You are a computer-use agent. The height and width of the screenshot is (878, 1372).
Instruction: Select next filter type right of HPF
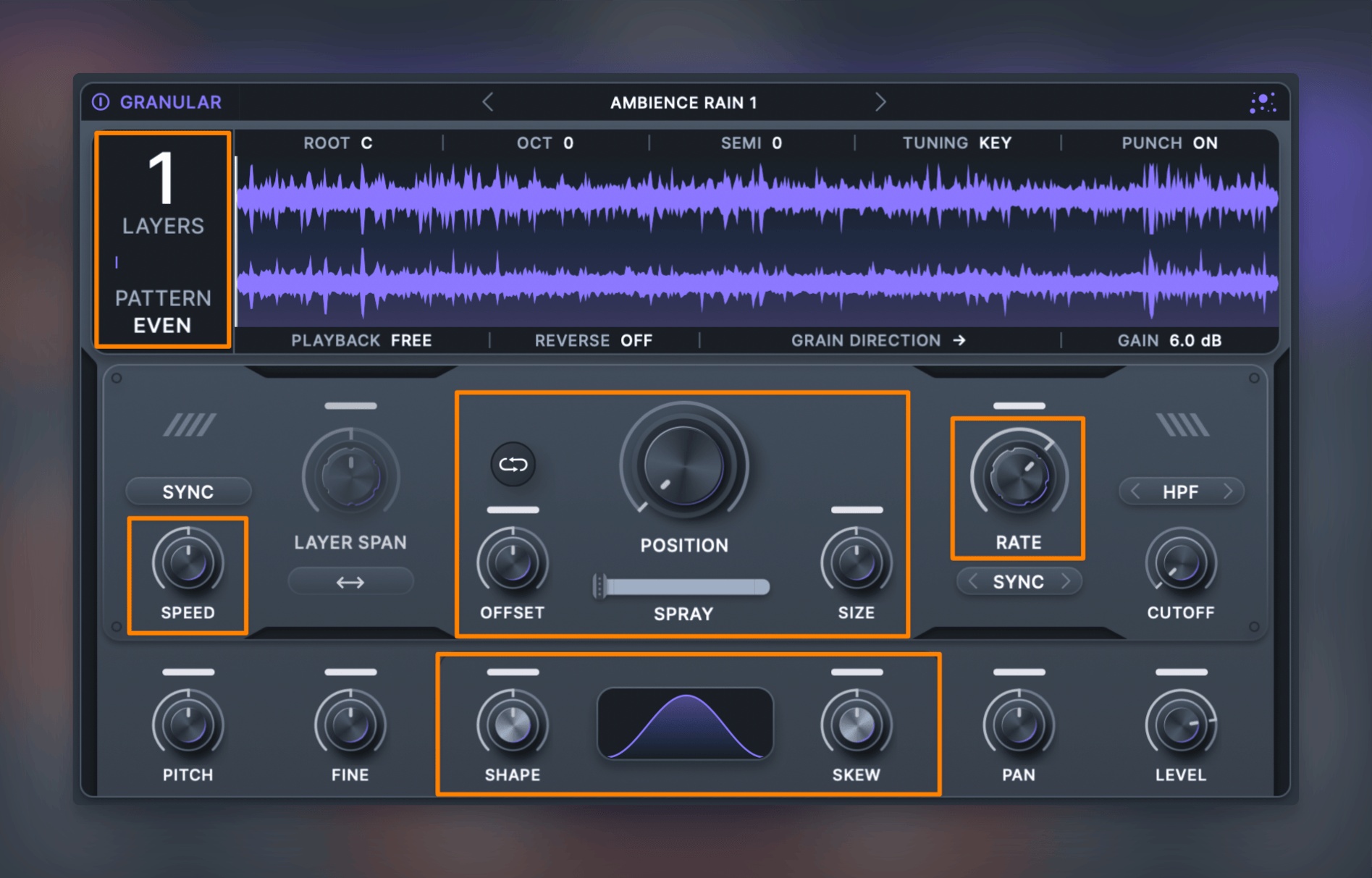[x=1228, y=491]
